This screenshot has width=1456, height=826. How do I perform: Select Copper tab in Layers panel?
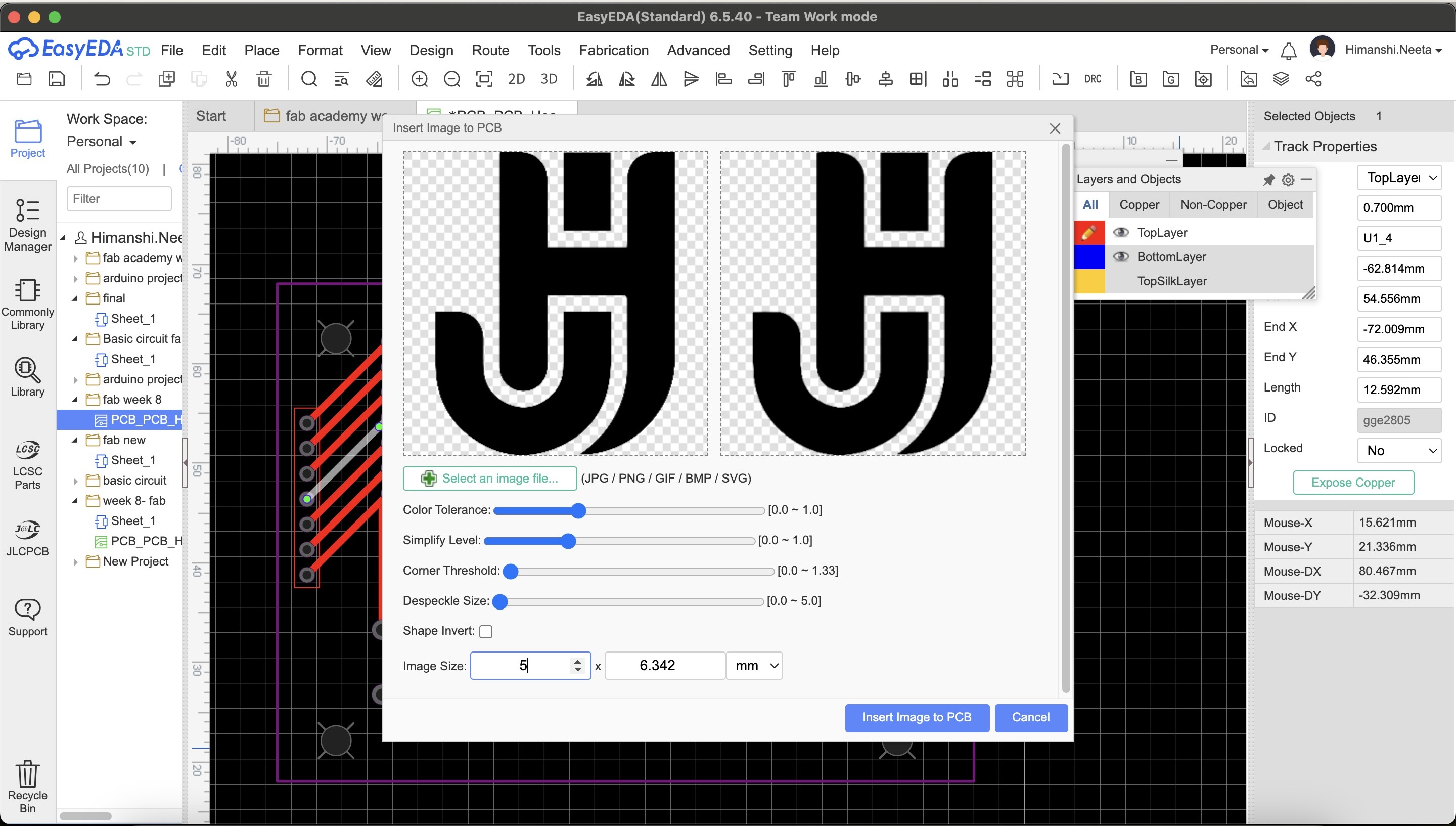[1139, 205]
